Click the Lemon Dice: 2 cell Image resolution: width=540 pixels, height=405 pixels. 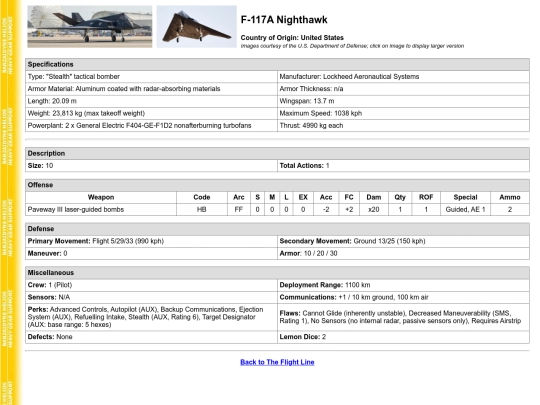403,337
